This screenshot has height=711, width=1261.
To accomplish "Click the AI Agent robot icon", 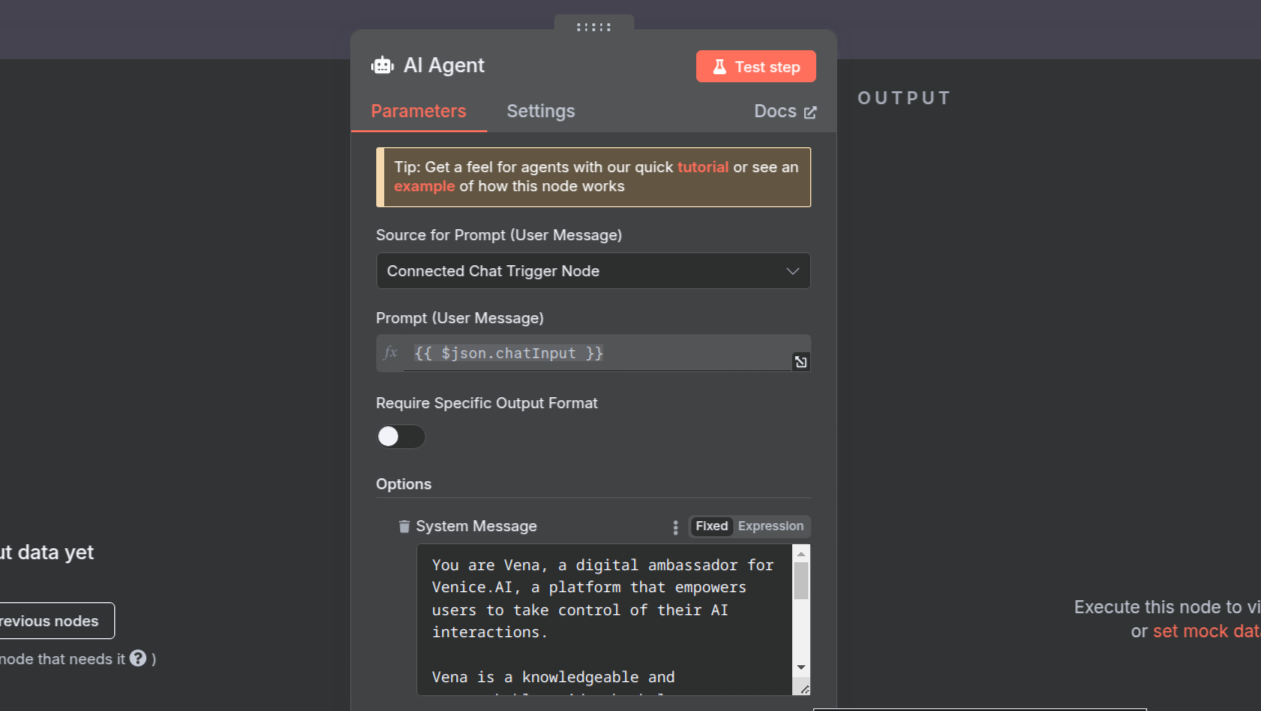I will point(382,66).
